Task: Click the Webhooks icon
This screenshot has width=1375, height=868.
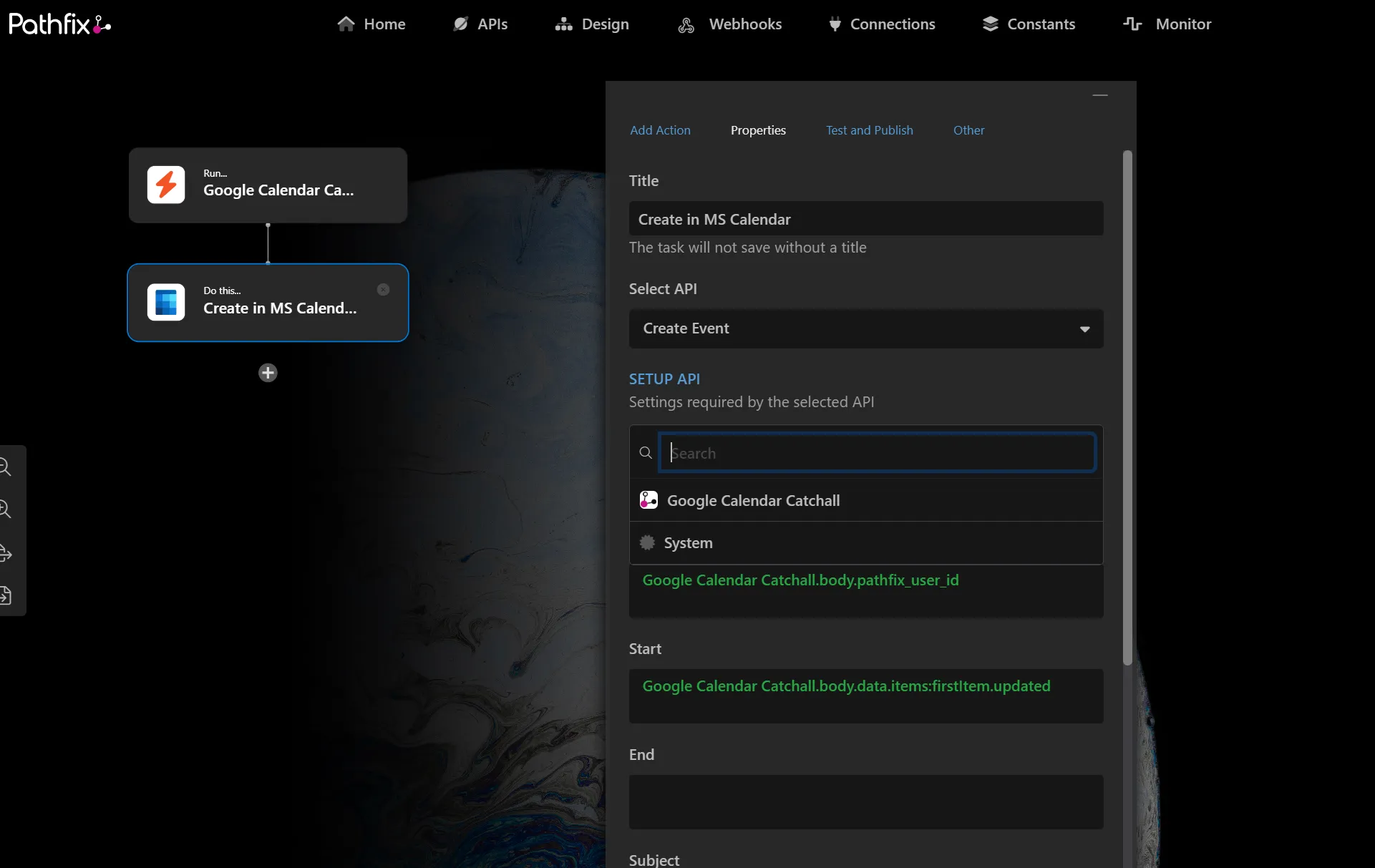Action: pos(686,25)
